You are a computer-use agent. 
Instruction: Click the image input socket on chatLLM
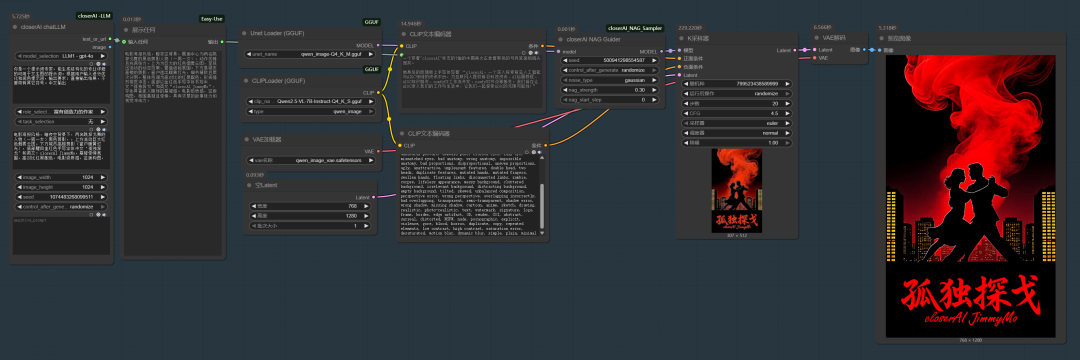click(x=111, y=47)
